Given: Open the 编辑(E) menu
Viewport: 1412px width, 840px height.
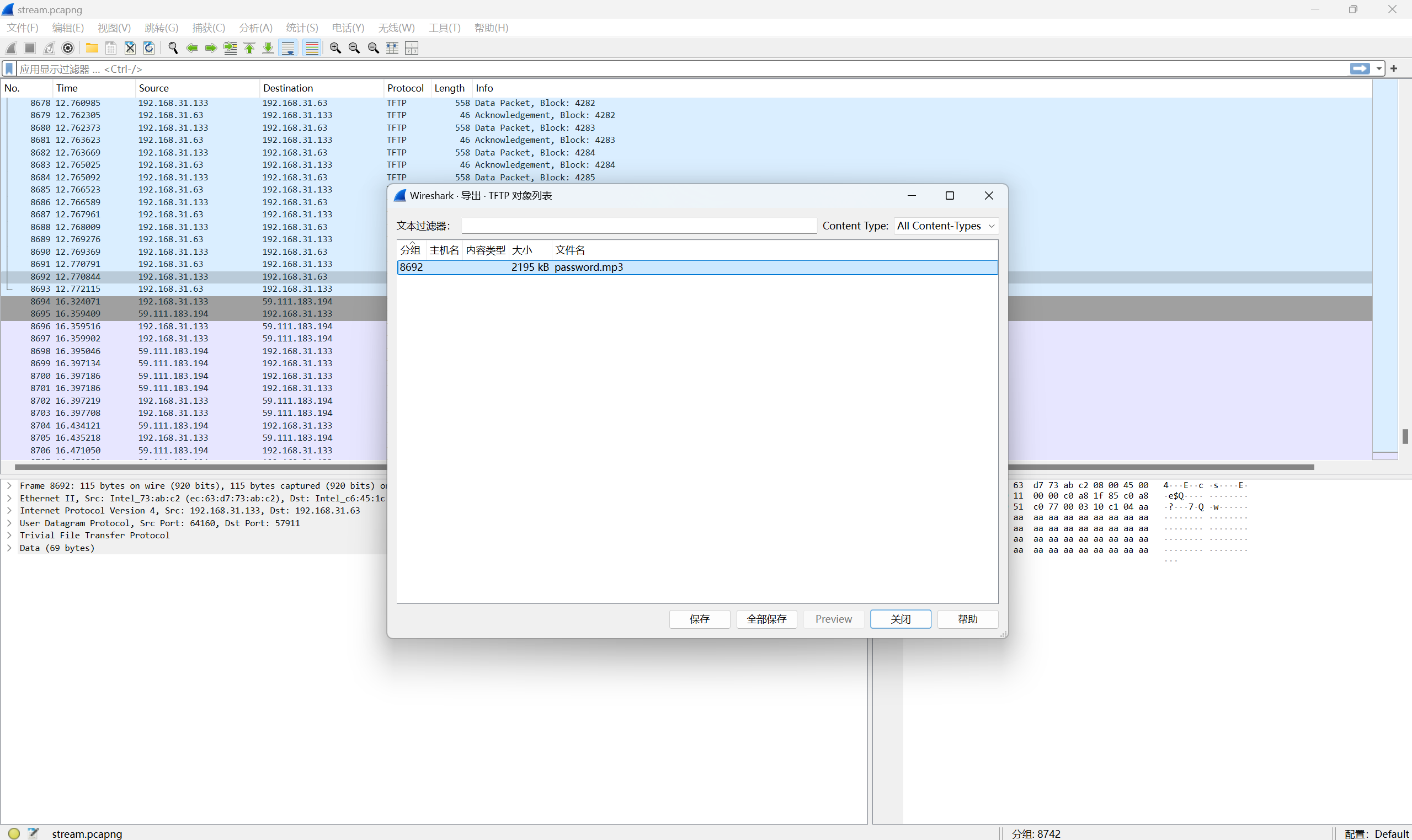Looking at the screenshot, I should pyautogui.click(x=68, y=28).
